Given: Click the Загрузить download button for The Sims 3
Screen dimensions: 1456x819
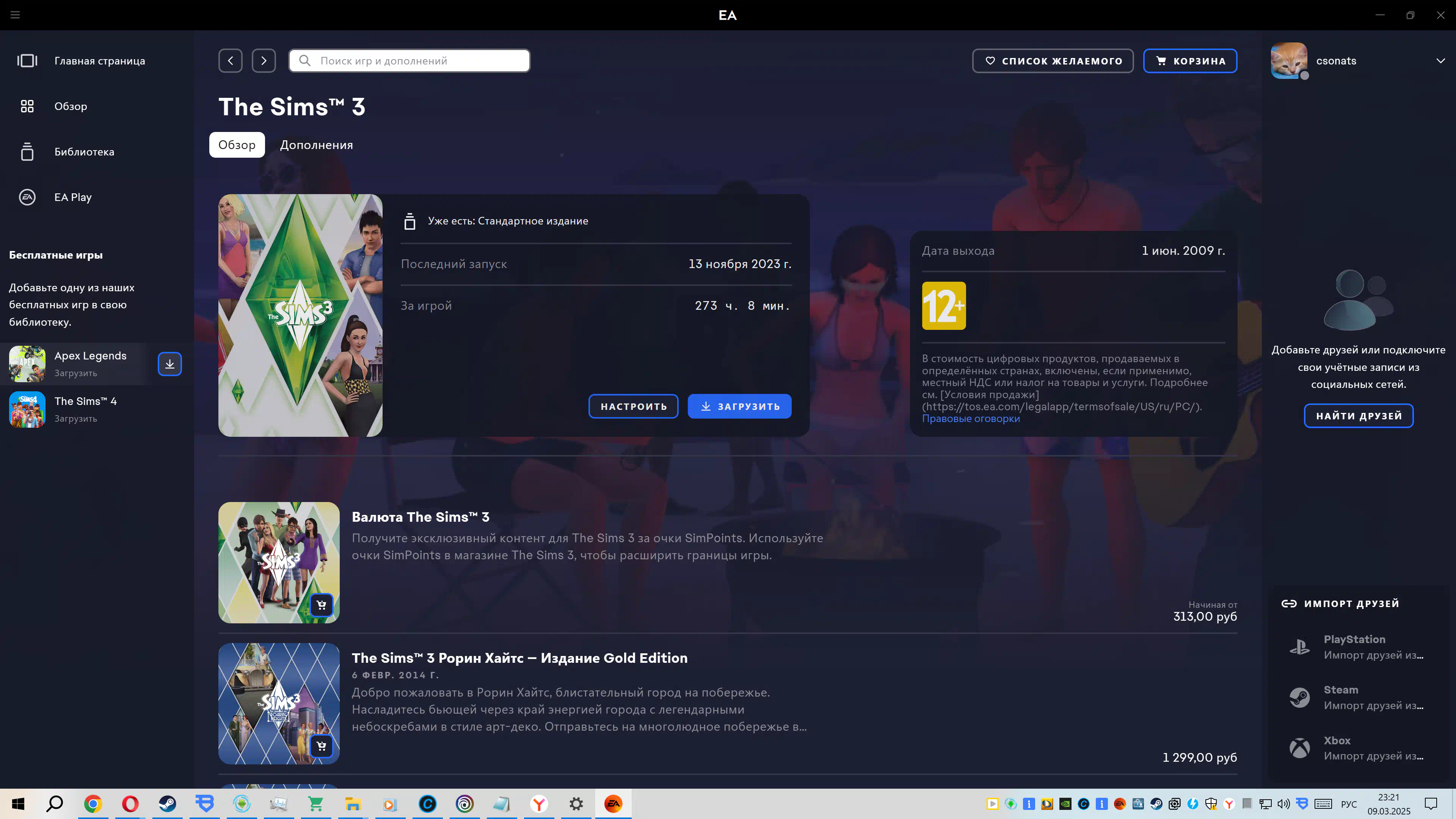Looking at the screenshot, I should [x=739, y=406].
